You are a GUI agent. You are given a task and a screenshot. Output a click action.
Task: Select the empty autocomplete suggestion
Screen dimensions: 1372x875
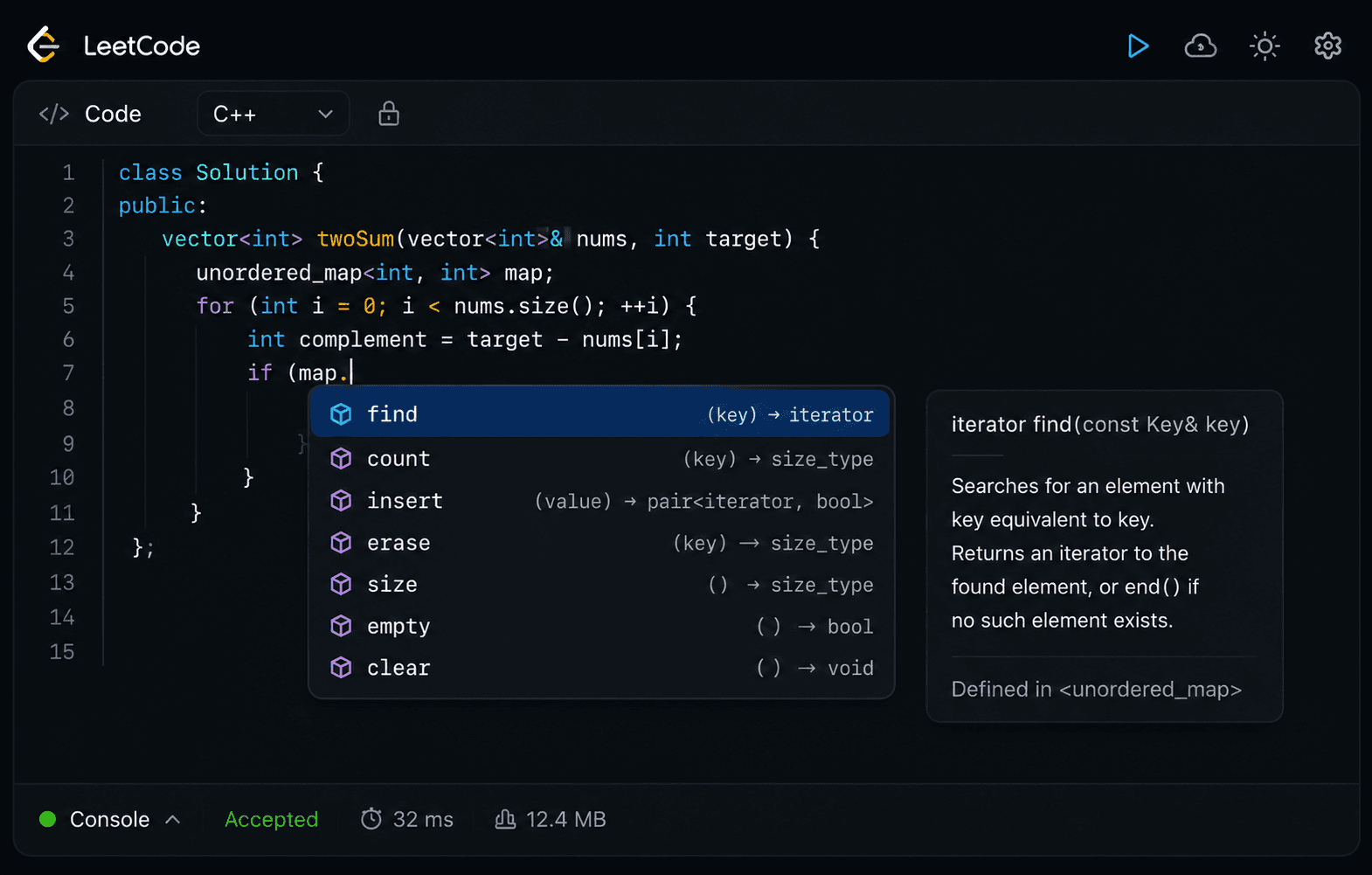pos(601,627)
